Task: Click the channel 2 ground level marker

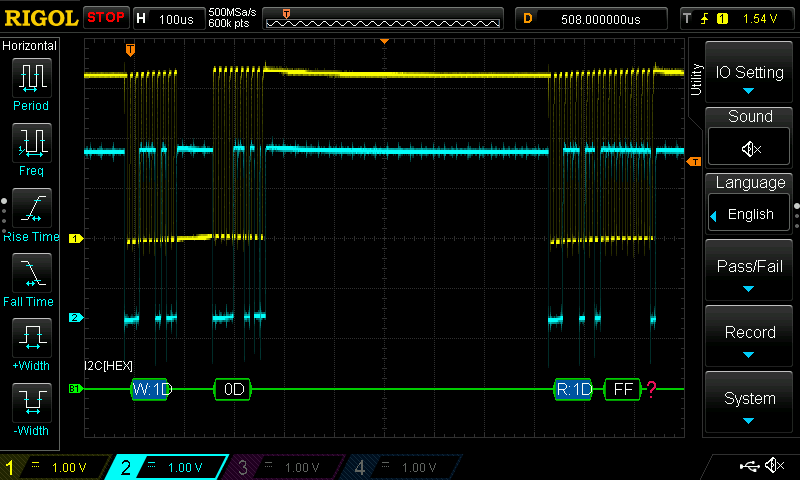Action: click(76, 317)
